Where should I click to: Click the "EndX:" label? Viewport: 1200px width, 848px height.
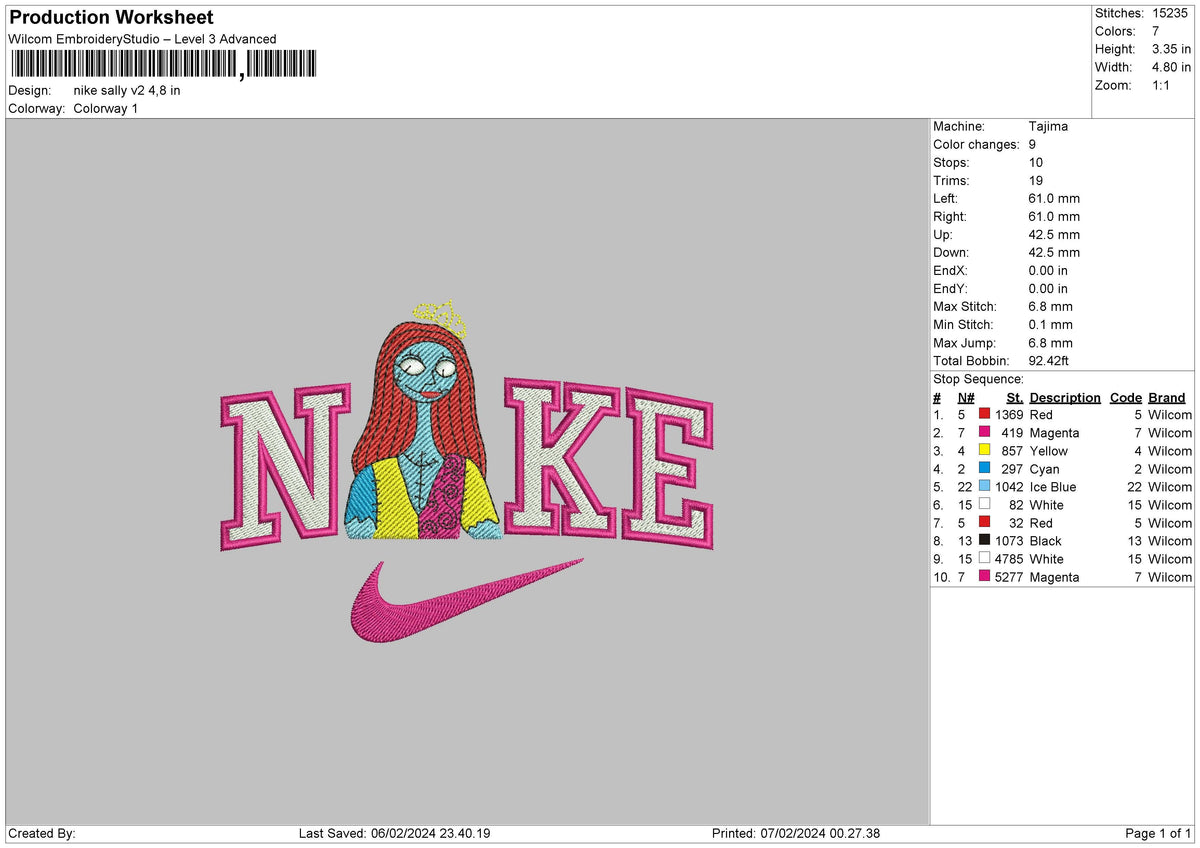(951, 270)
